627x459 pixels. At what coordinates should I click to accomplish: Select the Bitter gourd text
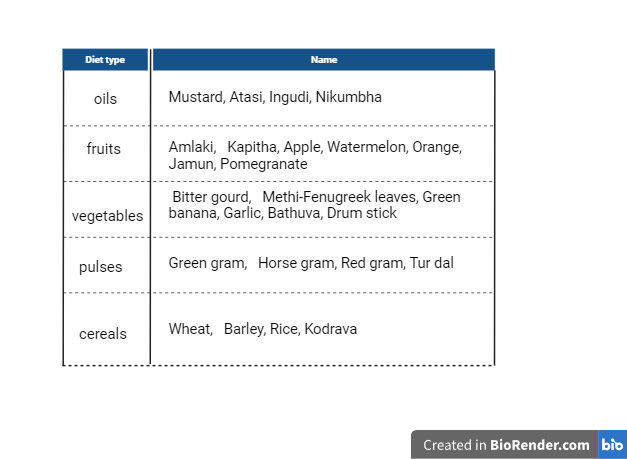[210, 197]
